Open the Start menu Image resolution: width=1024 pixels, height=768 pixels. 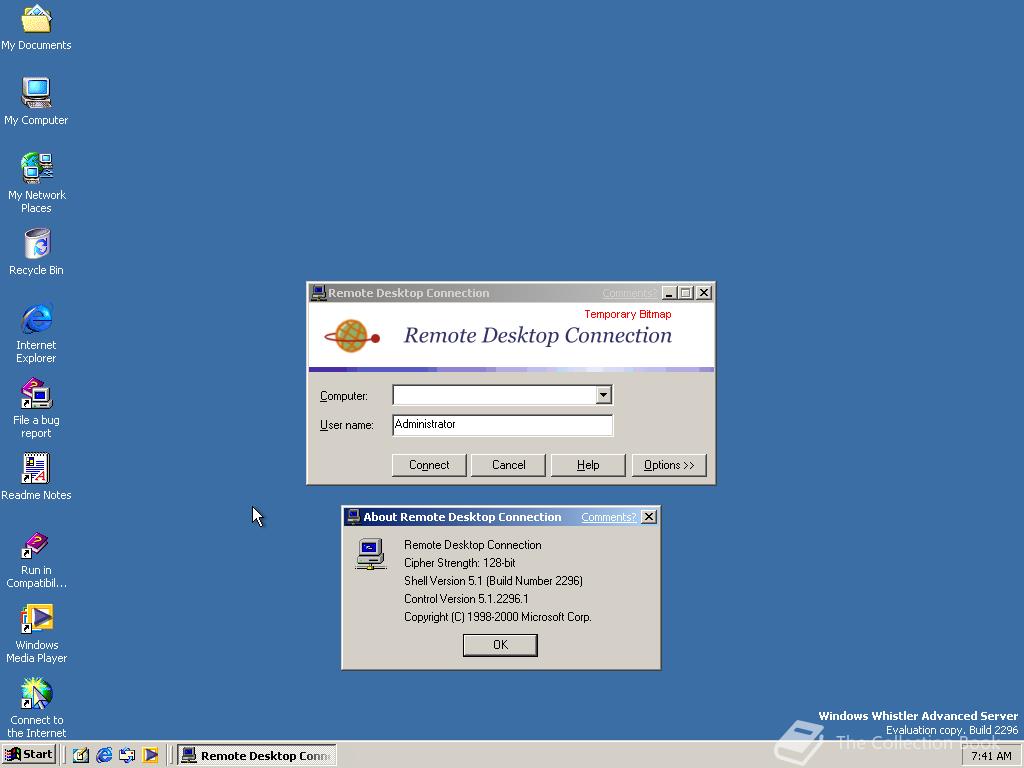click(29, 755)
